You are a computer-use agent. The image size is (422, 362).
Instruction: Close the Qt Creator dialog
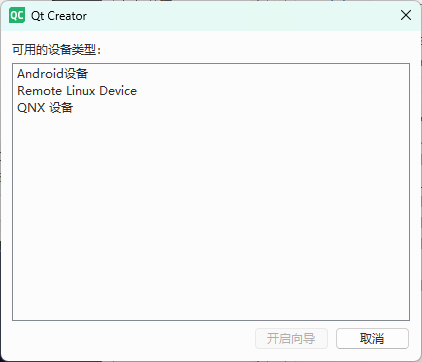[406, 15]
